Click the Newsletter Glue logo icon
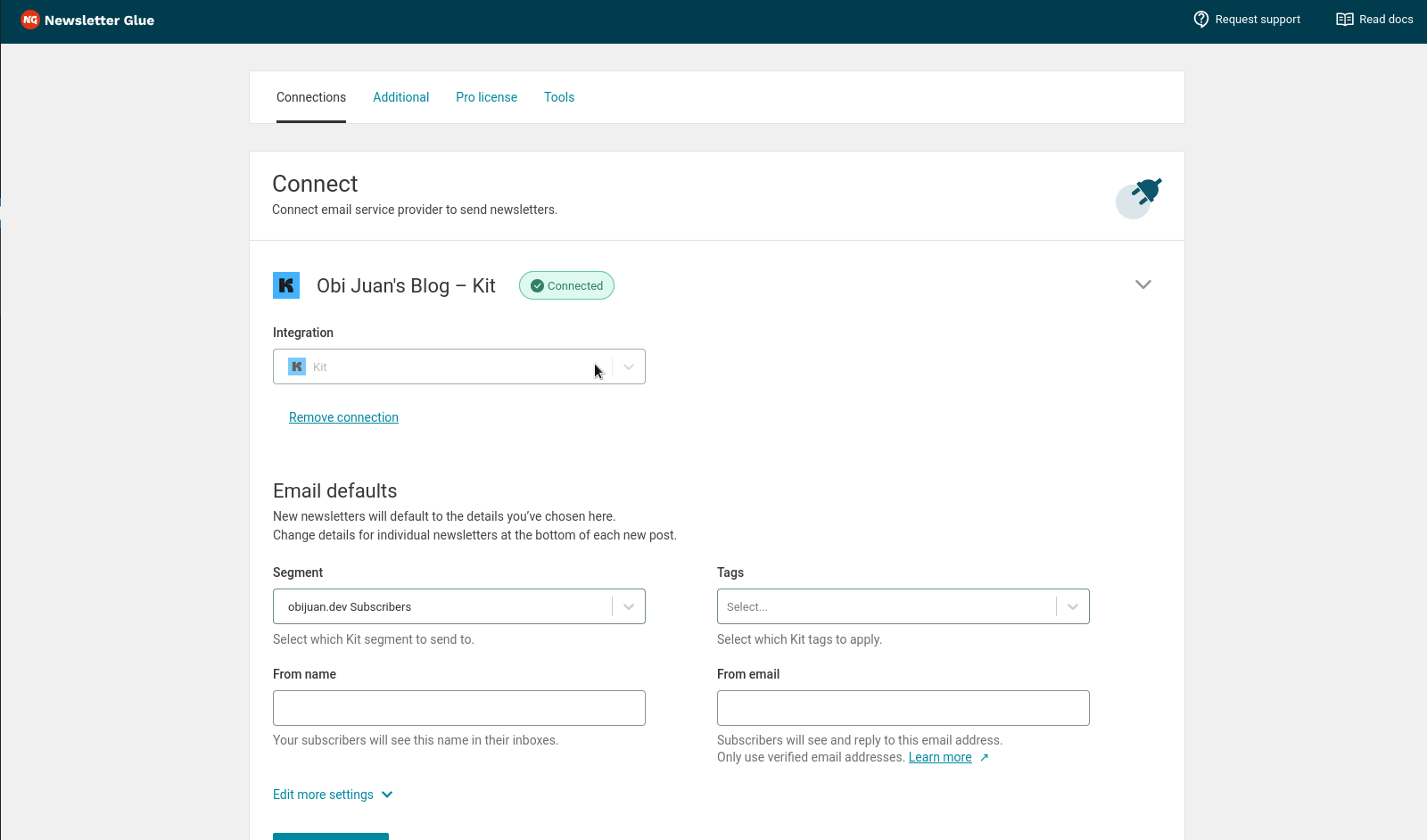The image size is (1427, 840). click(x=30, y=20)
